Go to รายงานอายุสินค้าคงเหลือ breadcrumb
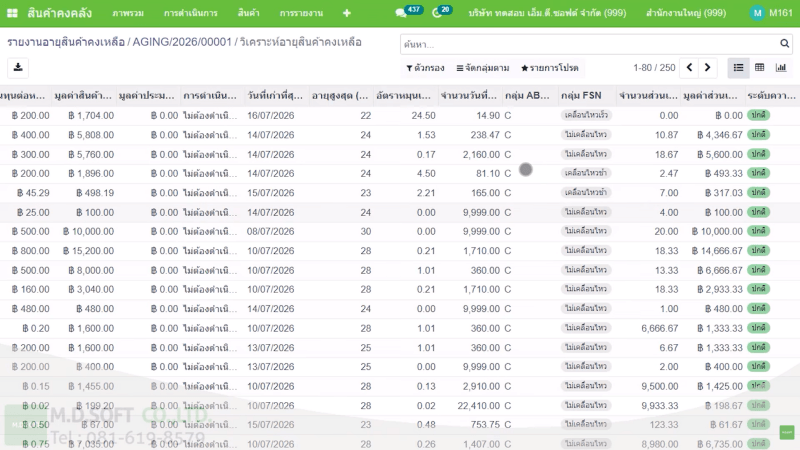 (x=66, y=42)
